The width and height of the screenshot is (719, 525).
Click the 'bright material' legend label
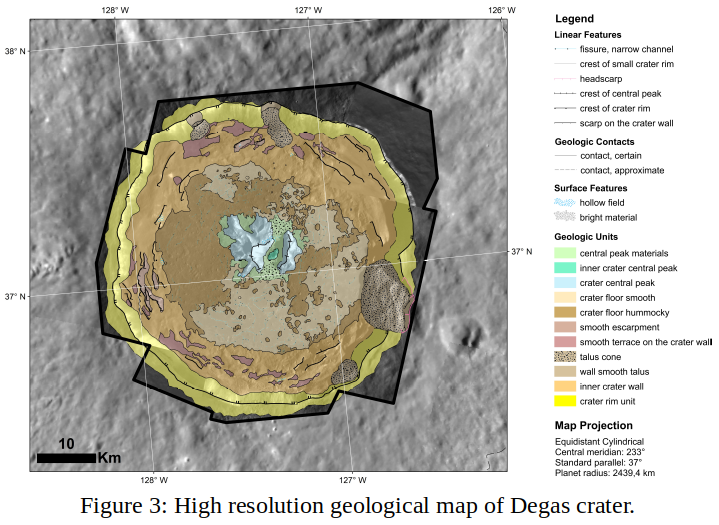coord(608,217)
